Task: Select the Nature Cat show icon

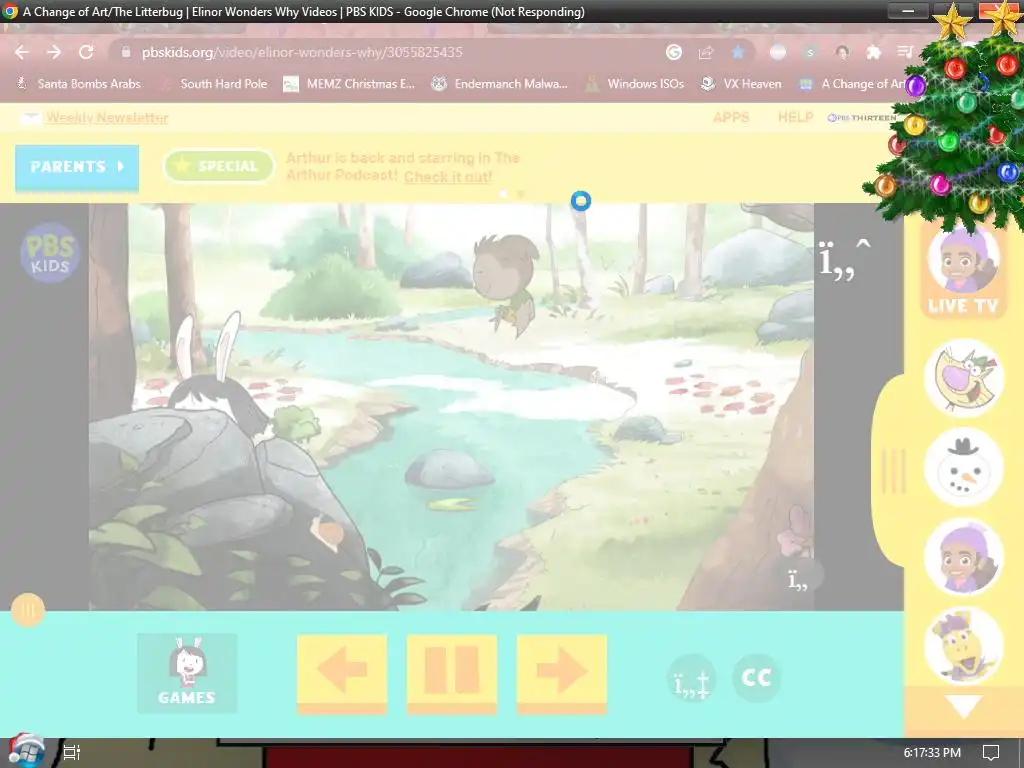Action: point(964,377)
